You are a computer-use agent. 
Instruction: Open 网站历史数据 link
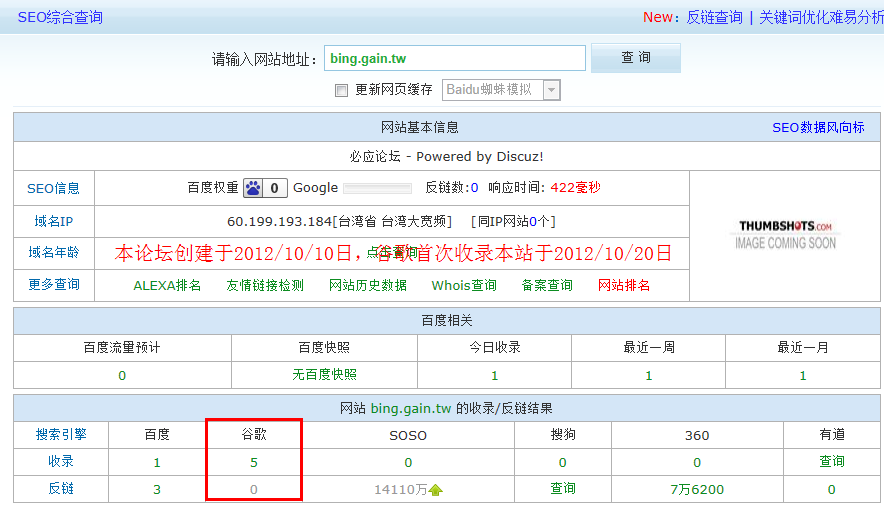tap(368, 286)
